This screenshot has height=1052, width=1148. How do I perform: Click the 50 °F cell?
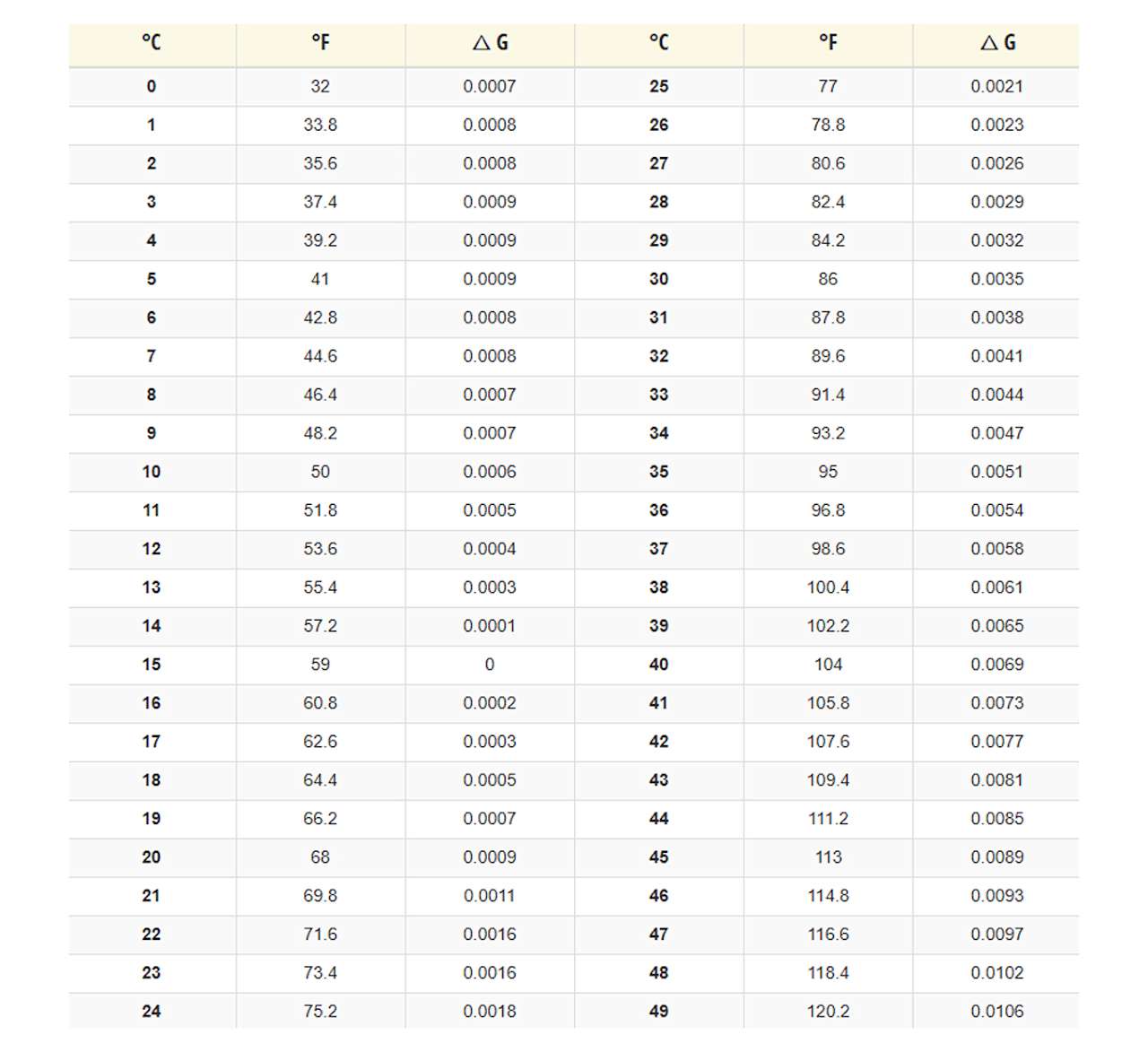click(x=320, y=472)
